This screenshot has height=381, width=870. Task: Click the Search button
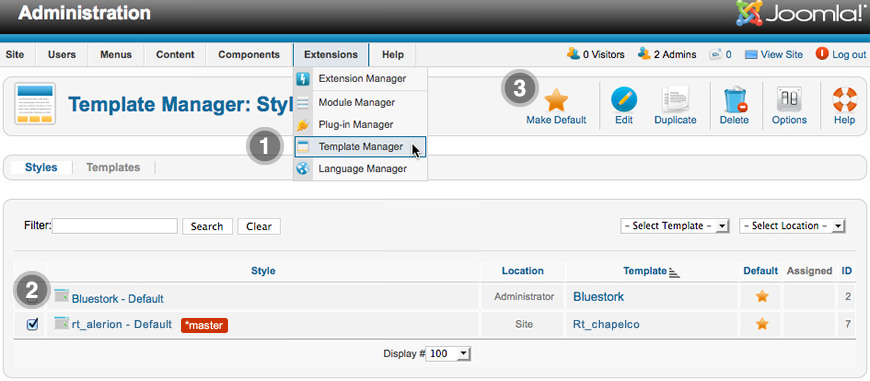click(207, 226)
